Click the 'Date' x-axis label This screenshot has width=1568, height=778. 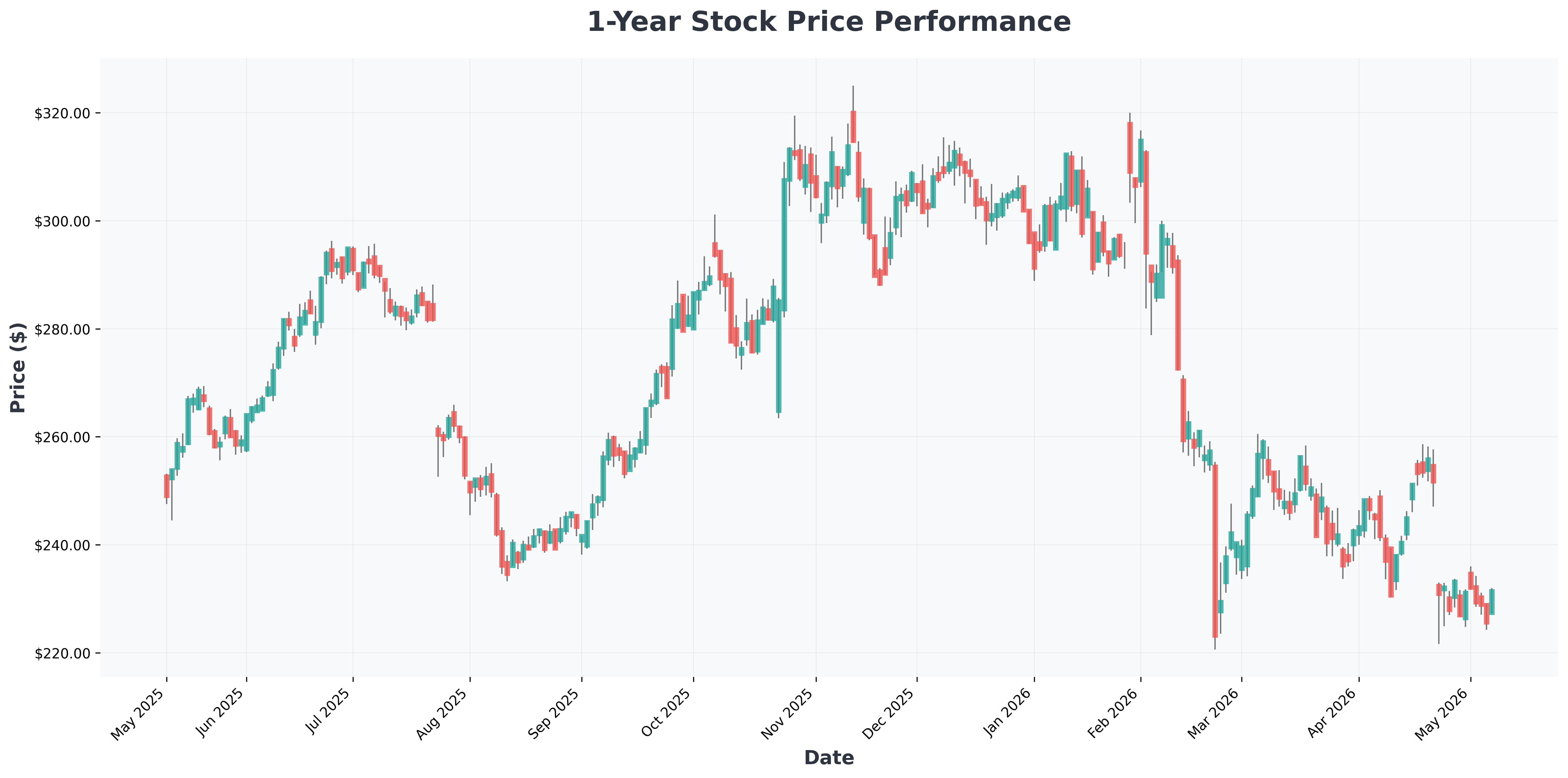pyautogui.click(x=829, y=758)
